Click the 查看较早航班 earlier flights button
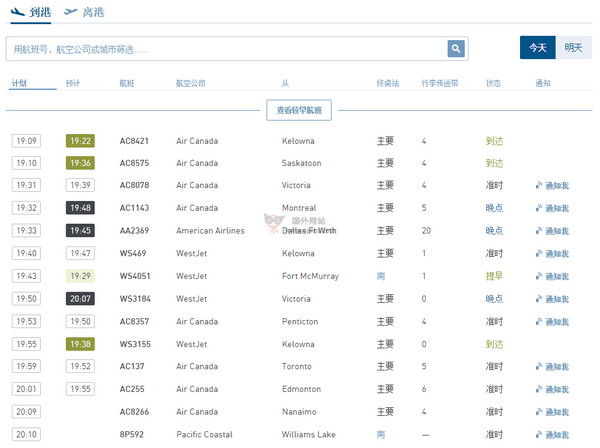 (x=299, y=111)
